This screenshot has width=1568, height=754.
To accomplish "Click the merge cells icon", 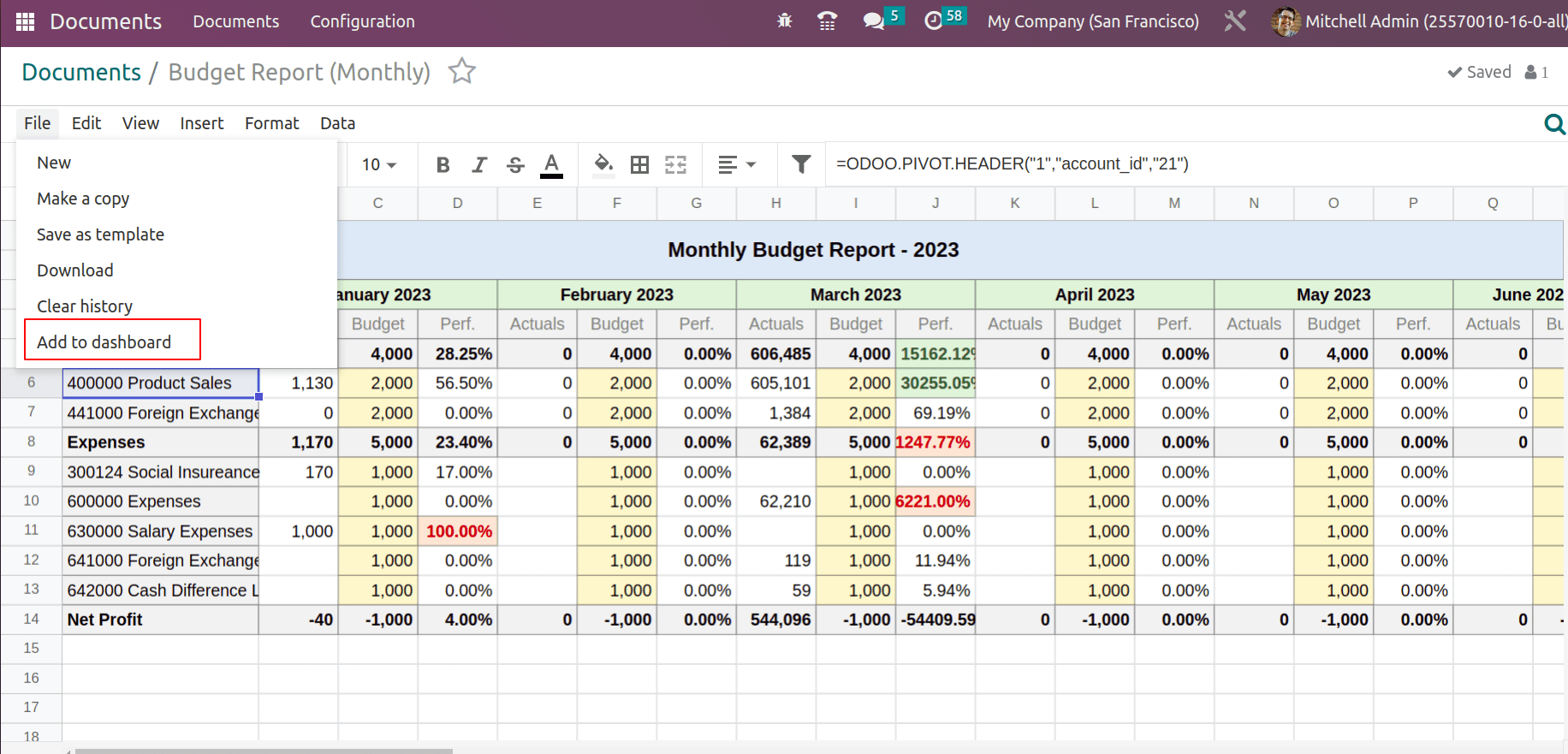I will coord(676,164).
